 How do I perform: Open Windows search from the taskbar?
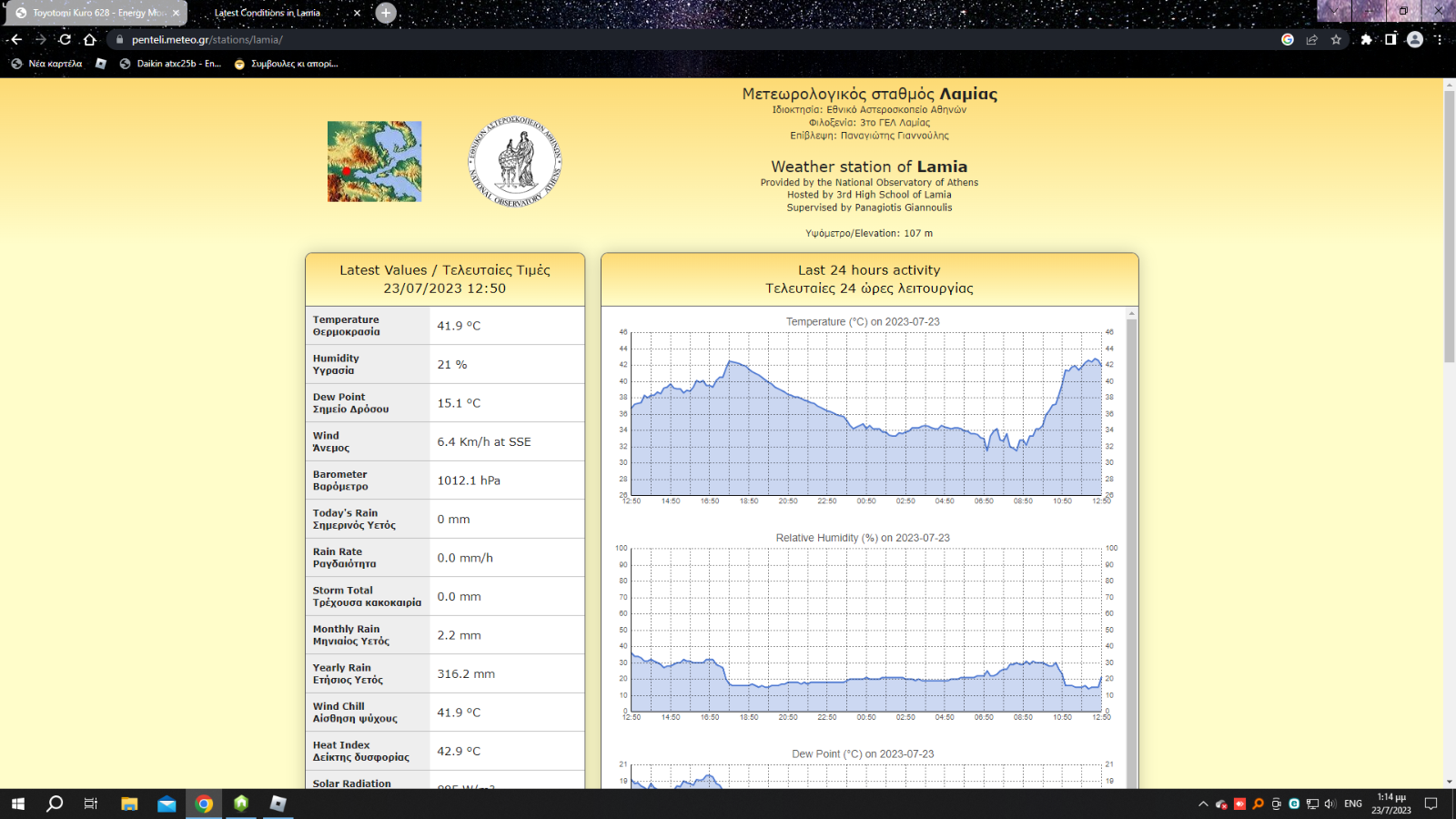click(55, 804)
